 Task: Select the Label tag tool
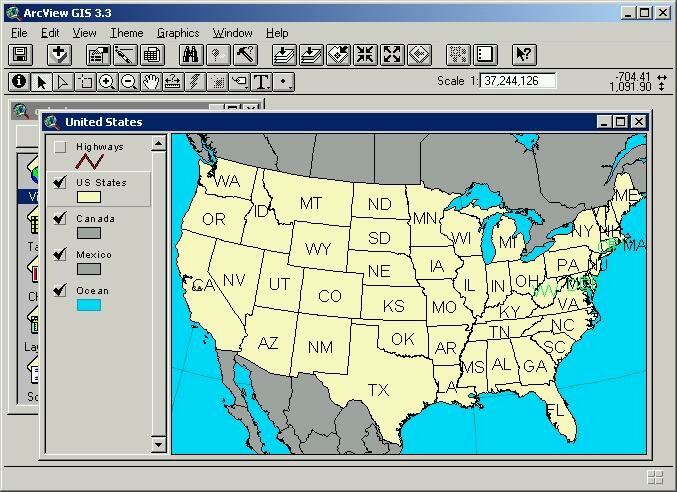[x=240, y=82]
